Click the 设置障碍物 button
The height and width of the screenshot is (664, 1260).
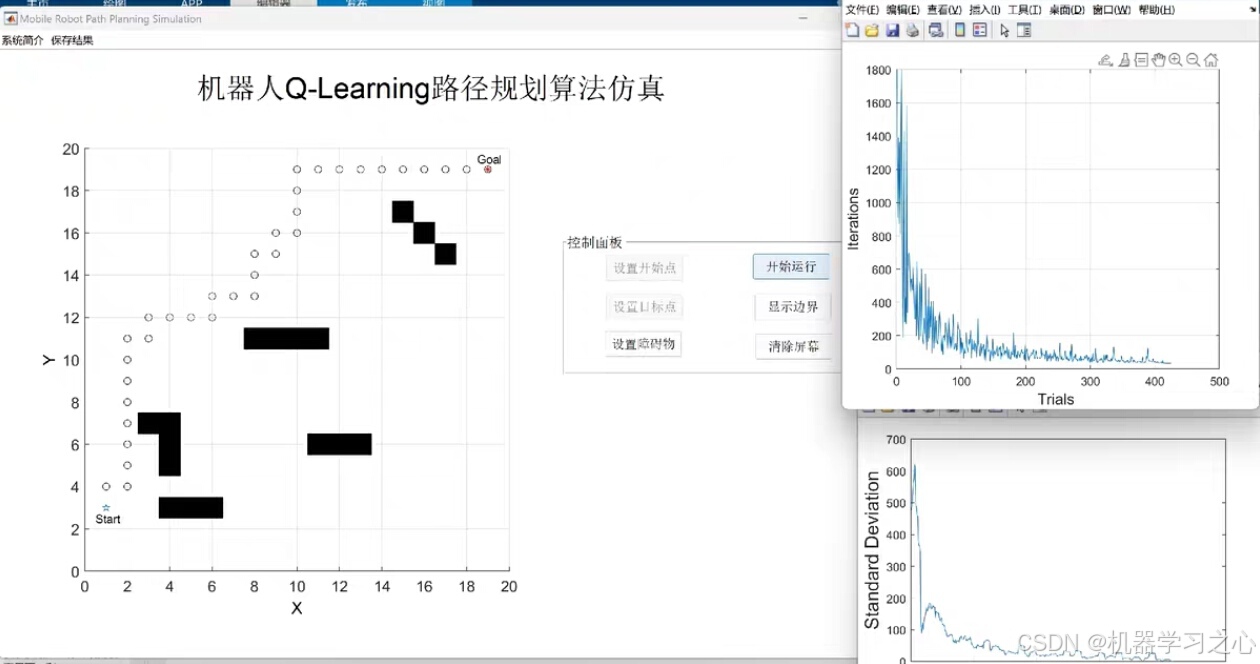point(643,344)
